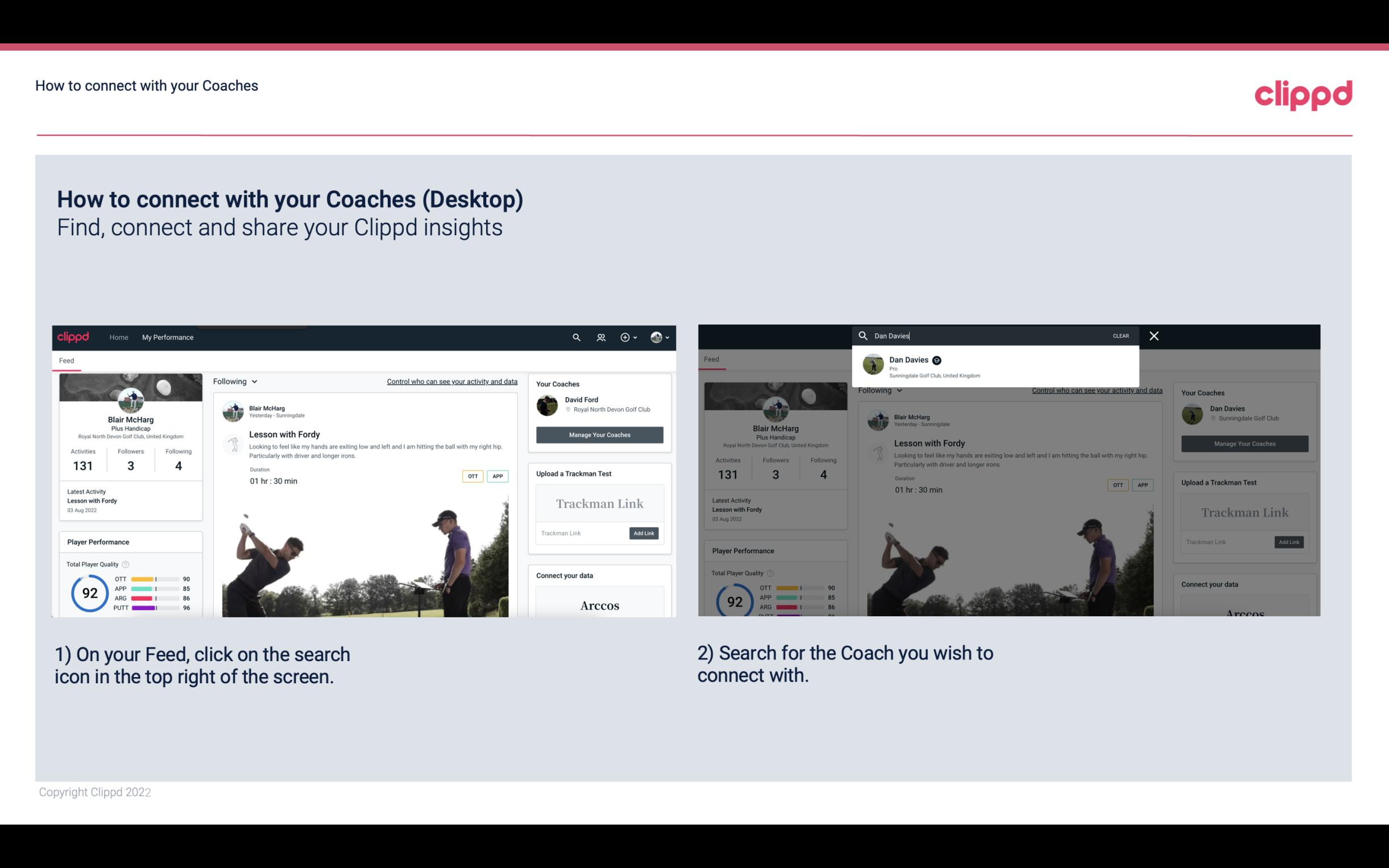The width and height of the screenshot is (1389, 868).
Task: Click the Manage Your Coaches button
Action: [x=600, y=434]
